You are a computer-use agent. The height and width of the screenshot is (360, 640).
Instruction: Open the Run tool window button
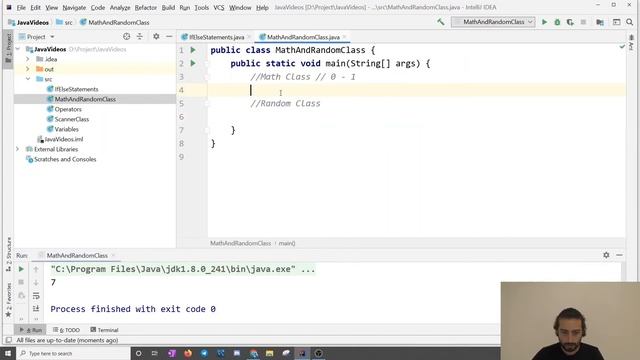[31, 330]
